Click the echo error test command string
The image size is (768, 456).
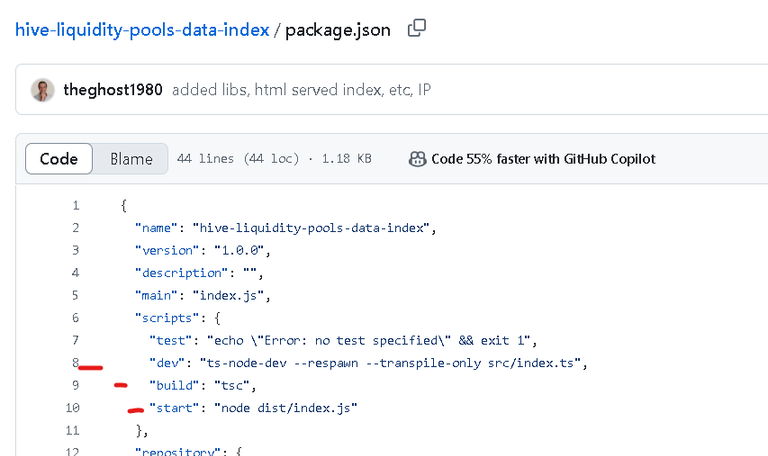point(370,340)
